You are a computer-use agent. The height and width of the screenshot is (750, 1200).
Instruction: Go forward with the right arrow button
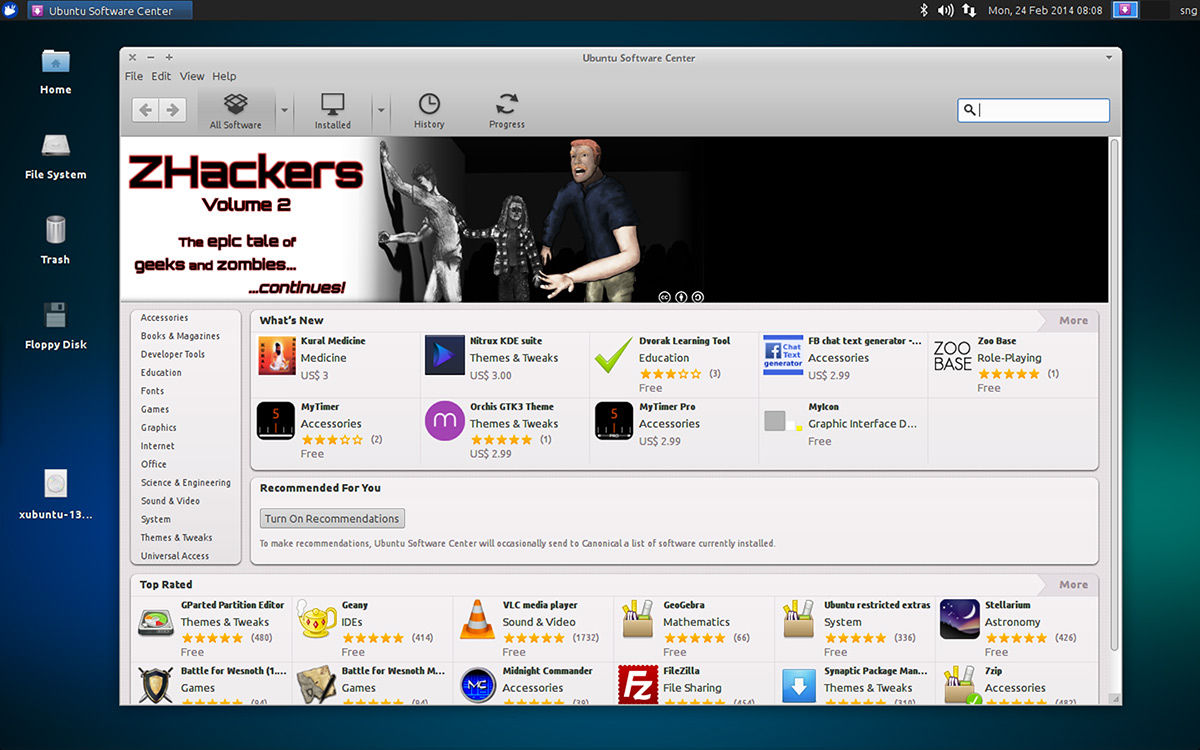coord(173,110)
